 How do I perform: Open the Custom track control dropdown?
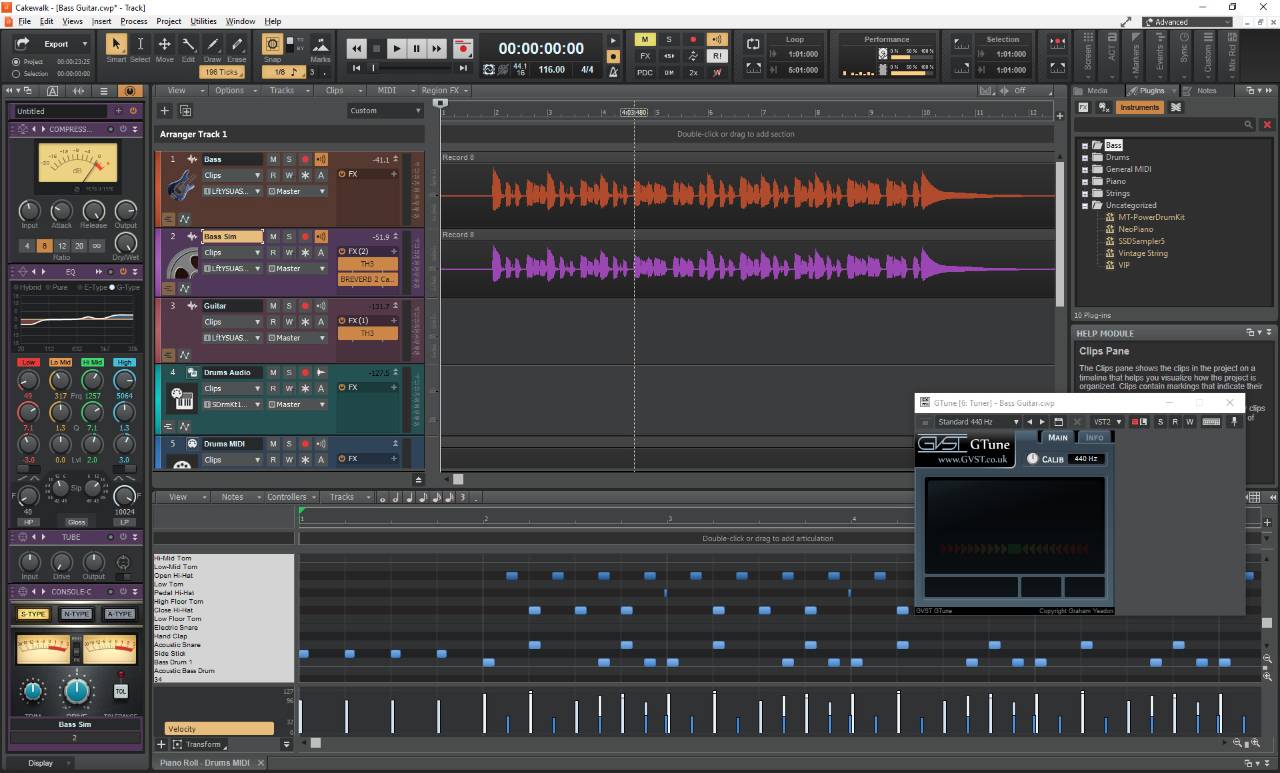pos(385,111)
